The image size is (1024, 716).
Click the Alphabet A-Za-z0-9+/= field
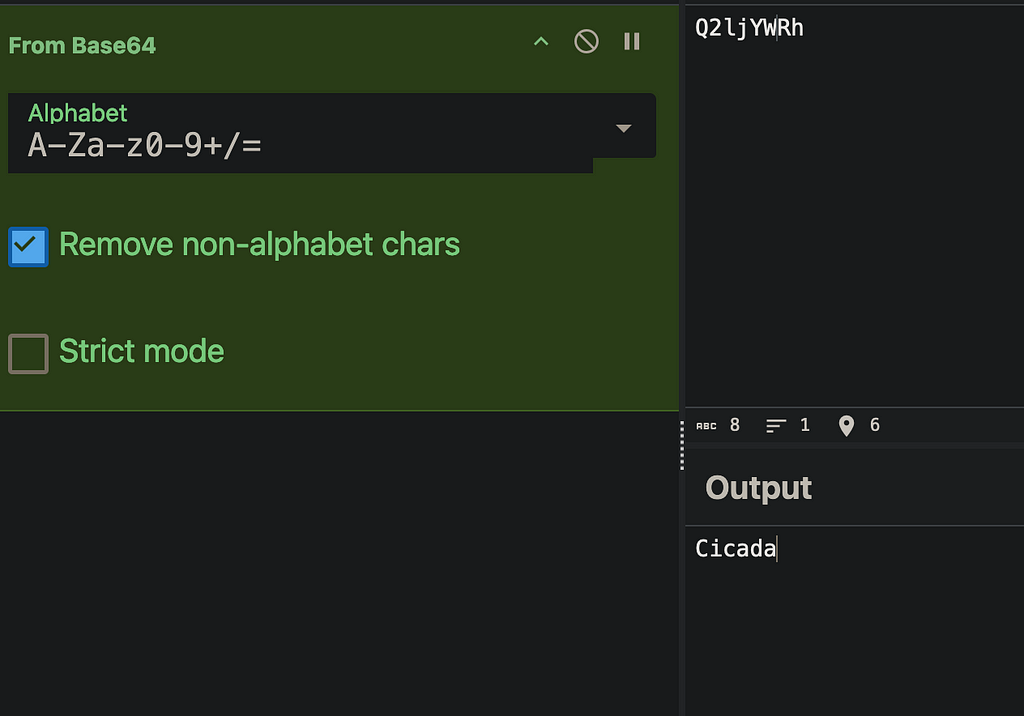tap(300, 133)
